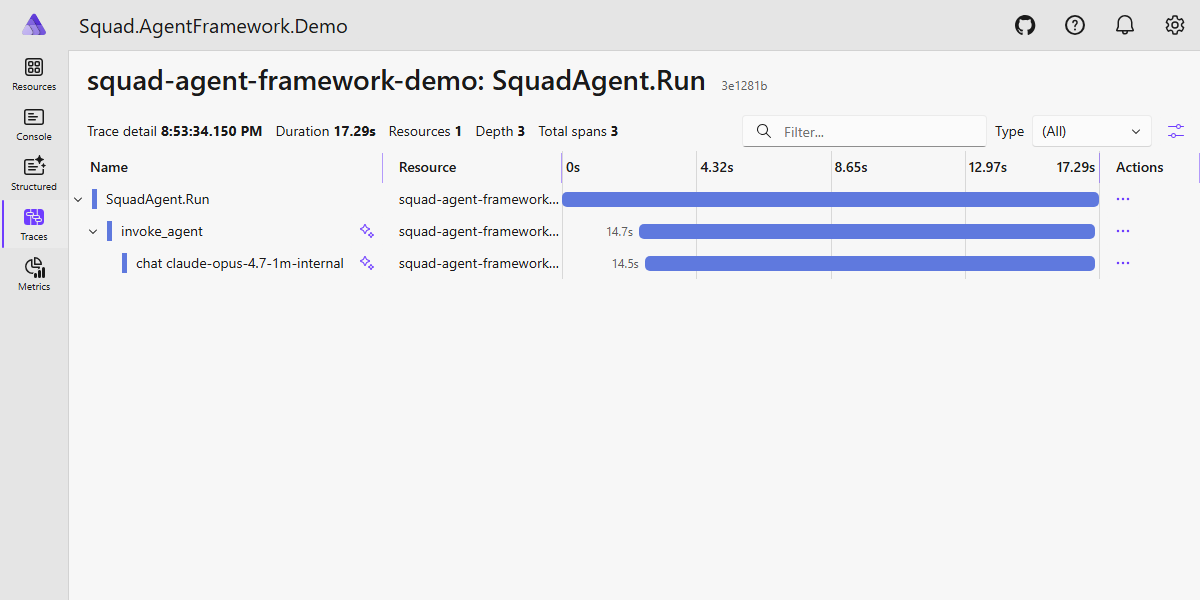Click the Resources 1 summary text
Image resolution: width=1200 pixels, height=600 pixels.
click(425, 131)
